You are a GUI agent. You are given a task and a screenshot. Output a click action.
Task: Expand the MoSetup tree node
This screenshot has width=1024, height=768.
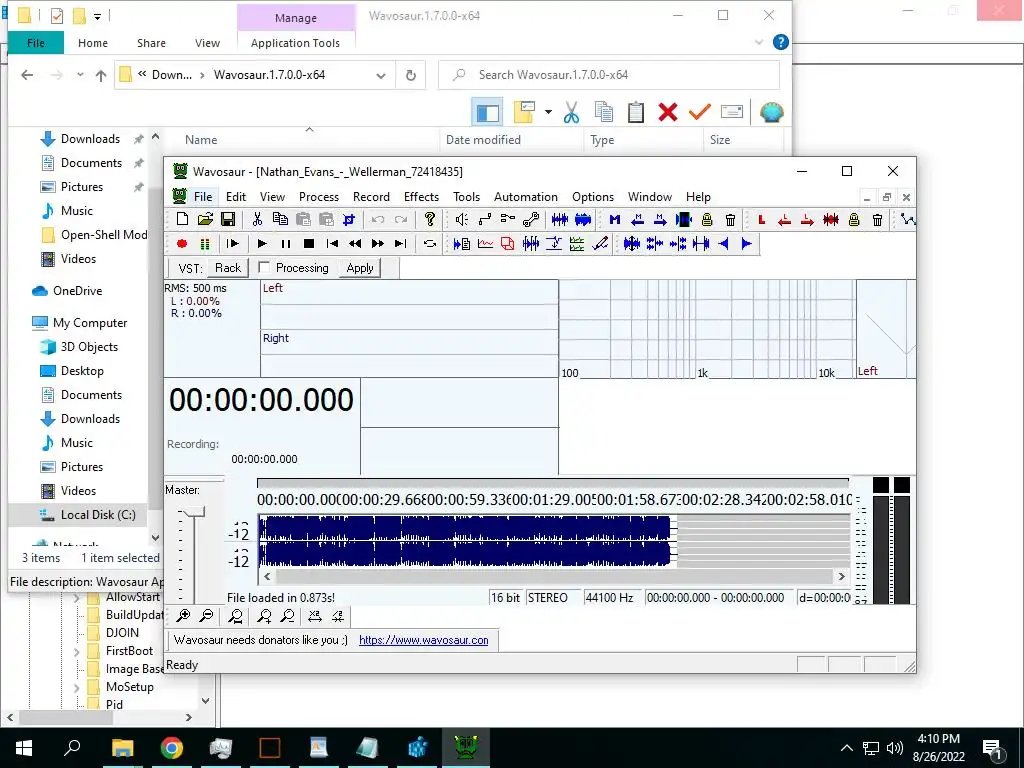(x=76, y=688)
